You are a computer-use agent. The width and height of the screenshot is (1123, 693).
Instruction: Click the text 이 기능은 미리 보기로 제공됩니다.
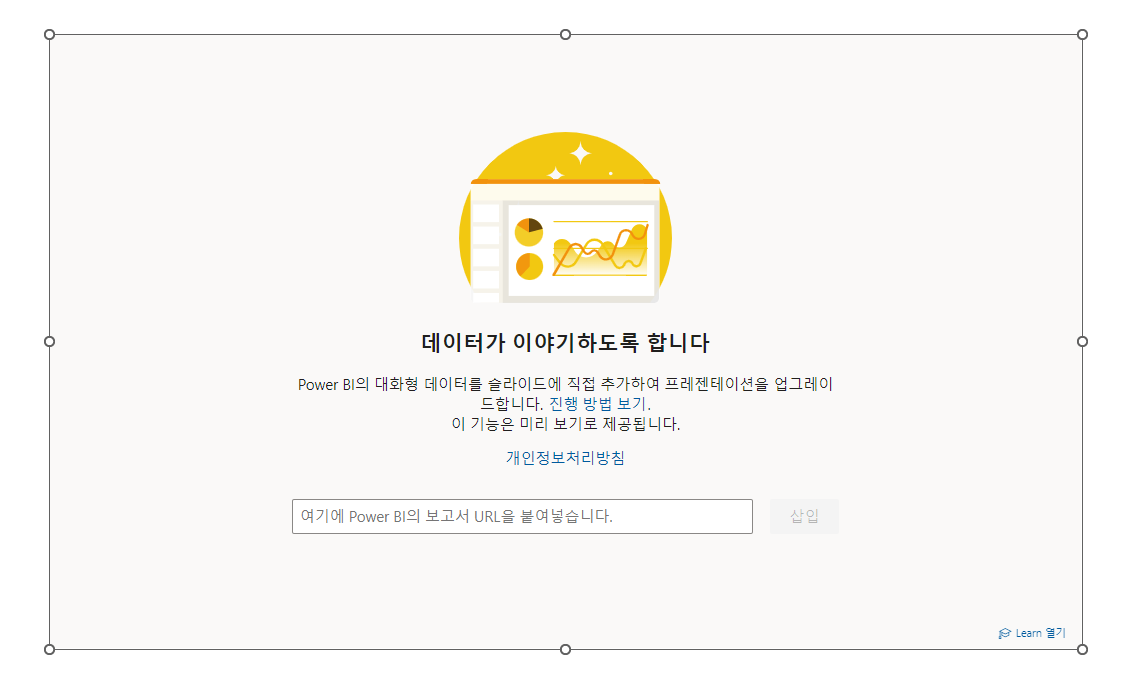[565, 424]
